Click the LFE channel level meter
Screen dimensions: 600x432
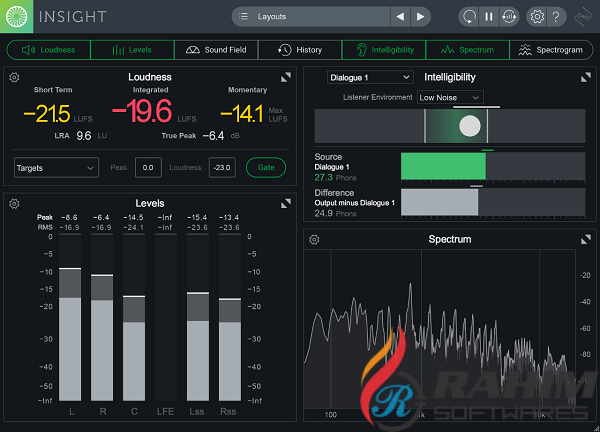[x=166, y=318]
